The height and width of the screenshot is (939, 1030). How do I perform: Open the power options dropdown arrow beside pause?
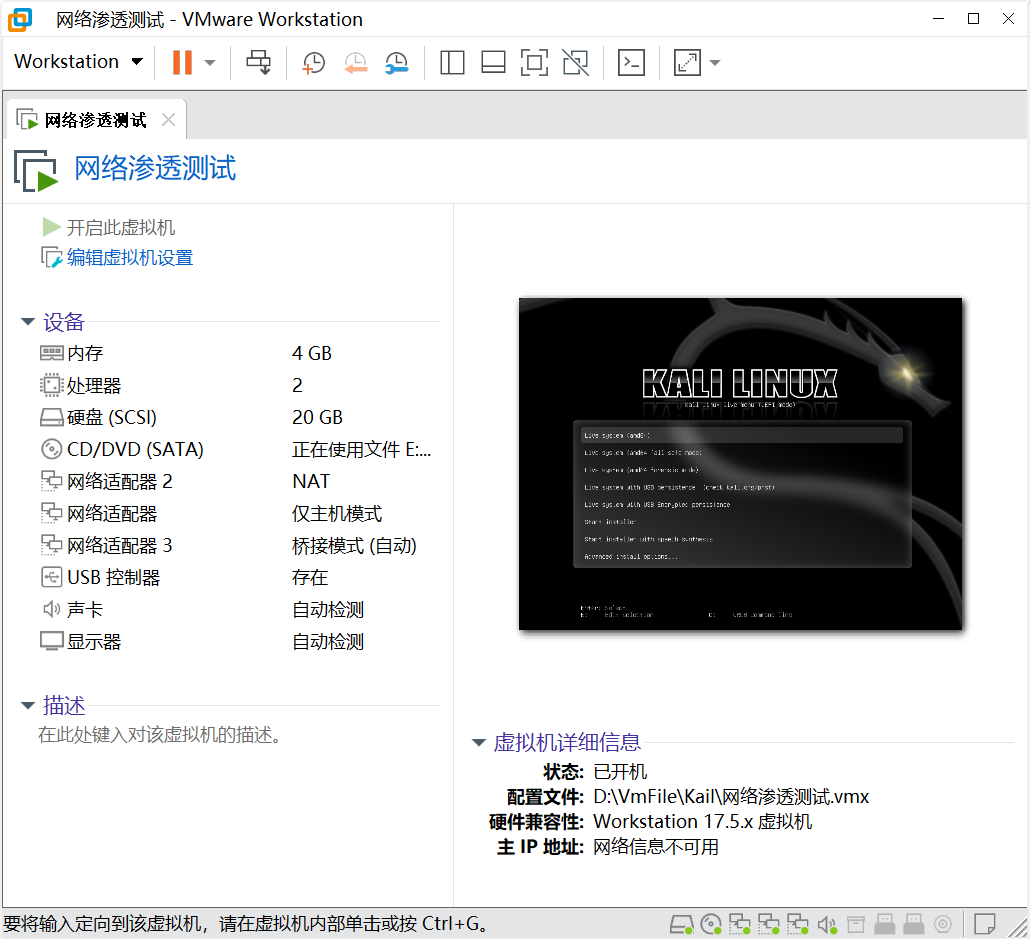tap(210, 63)
